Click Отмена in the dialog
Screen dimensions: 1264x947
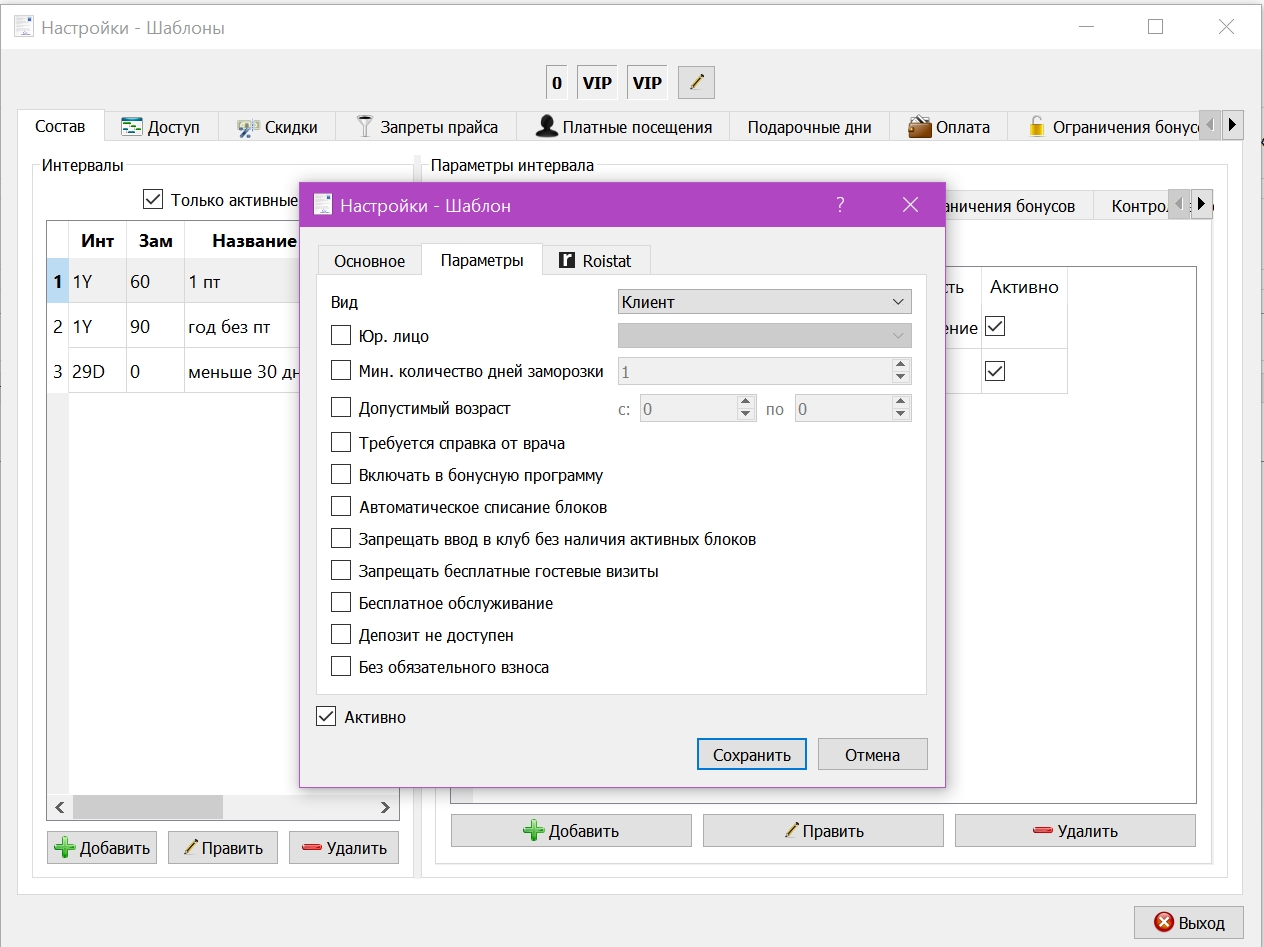point(872,755)
